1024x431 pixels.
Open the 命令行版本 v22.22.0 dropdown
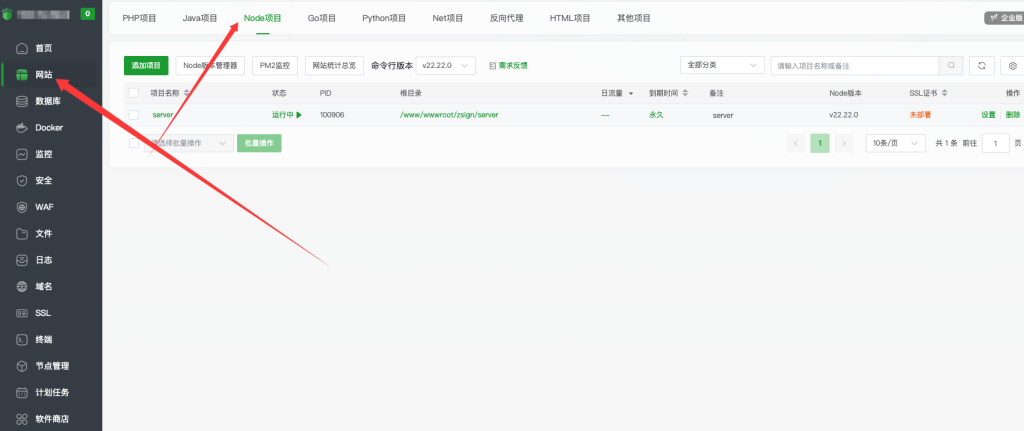point(445,65)
